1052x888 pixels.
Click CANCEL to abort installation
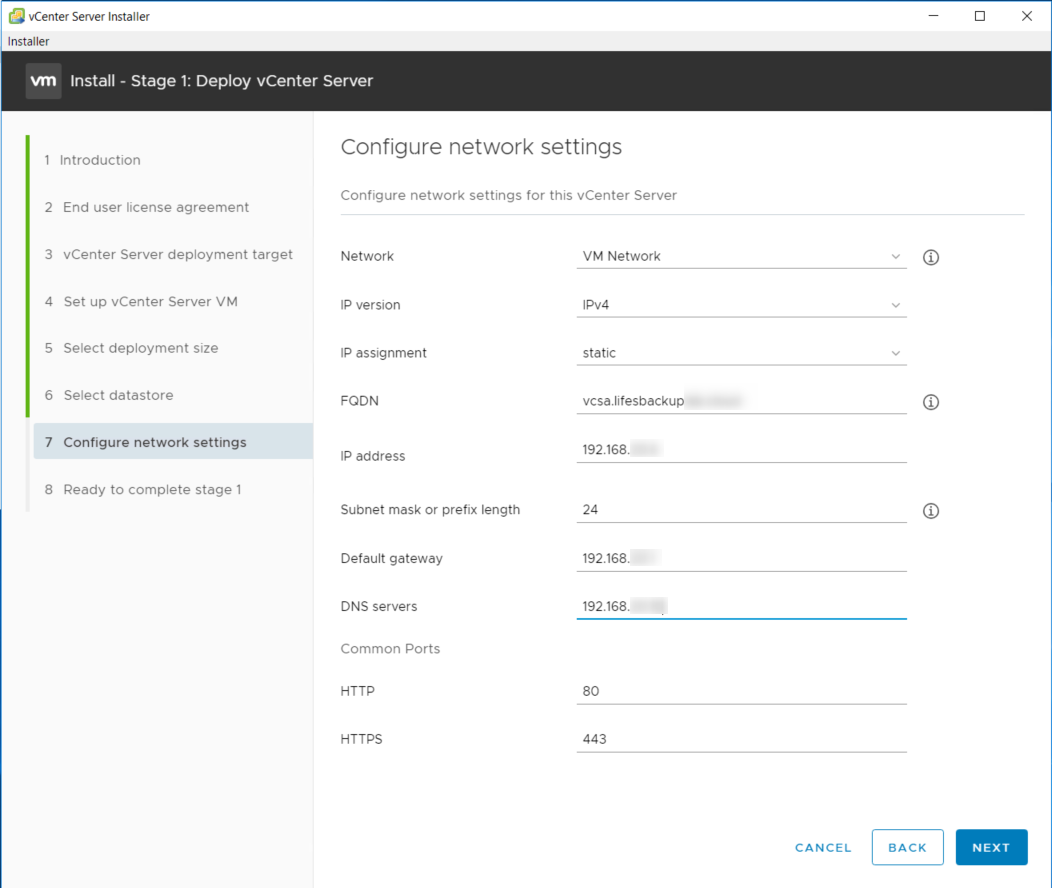pyautogui.click(x=823, y=847)
